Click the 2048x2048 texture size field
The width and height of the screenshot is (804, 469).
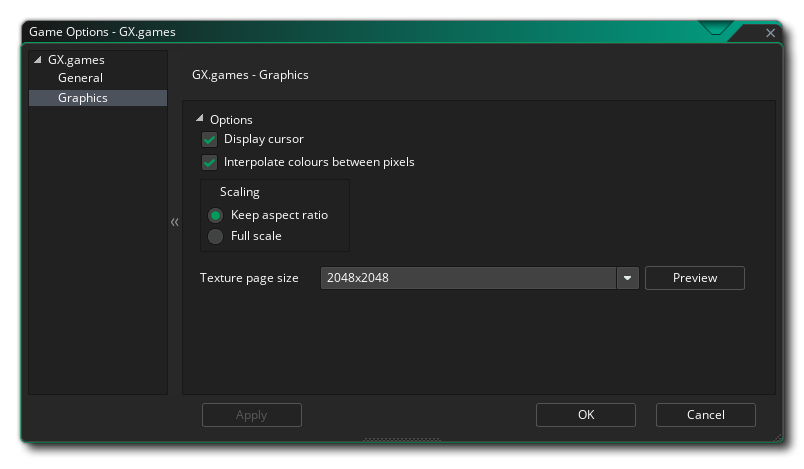[x=469, y=278]
